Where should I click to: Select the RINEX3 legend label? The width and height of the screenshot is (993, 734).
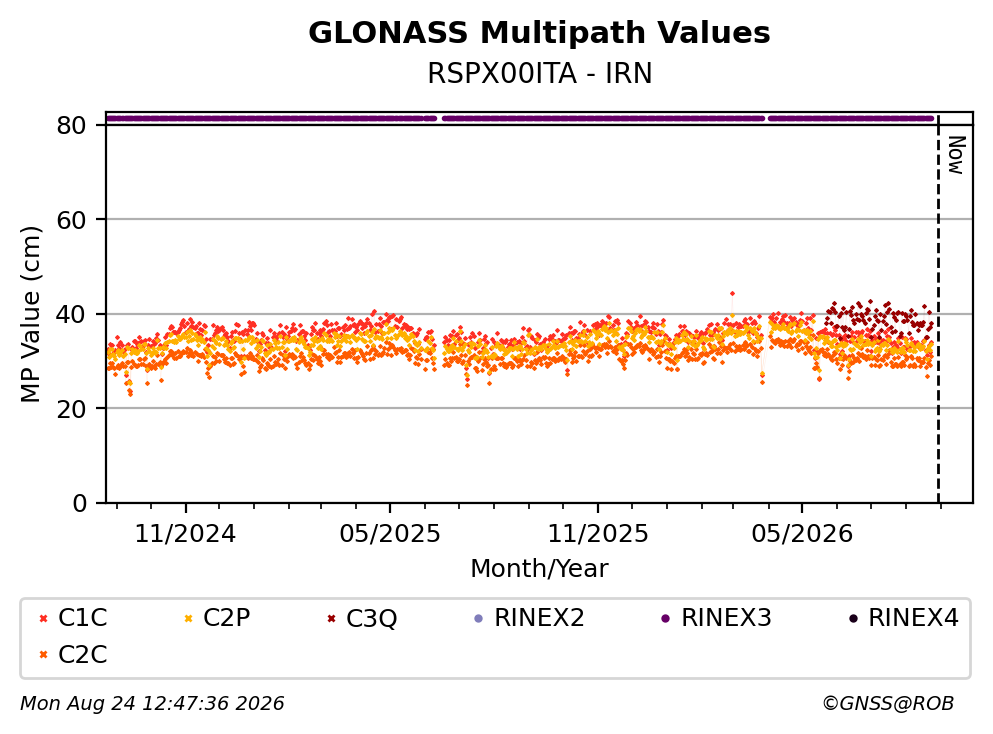tap(726, 617)
